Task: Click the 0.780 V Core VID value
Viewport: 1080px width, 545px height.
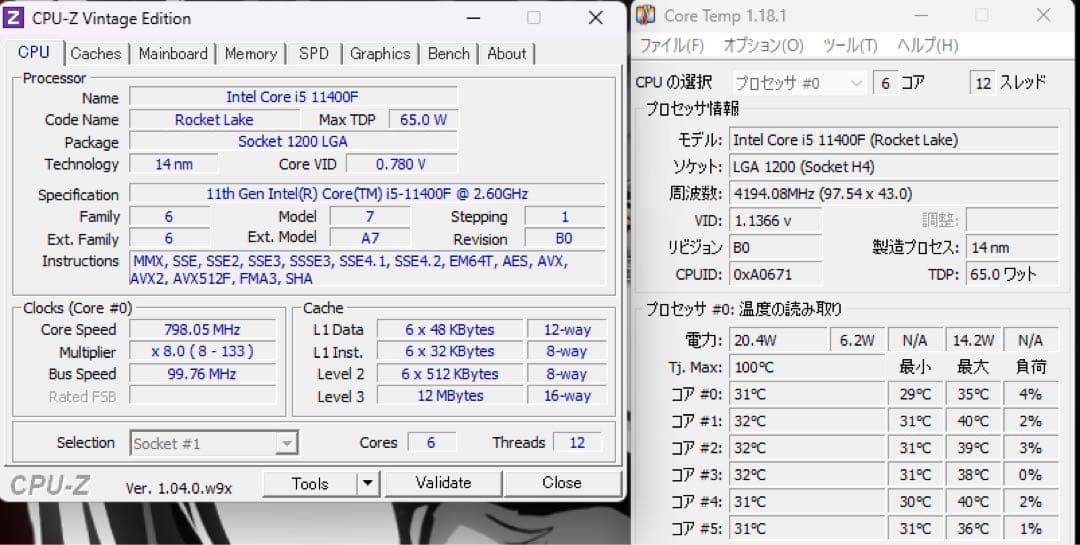Action: click(401, 164)
